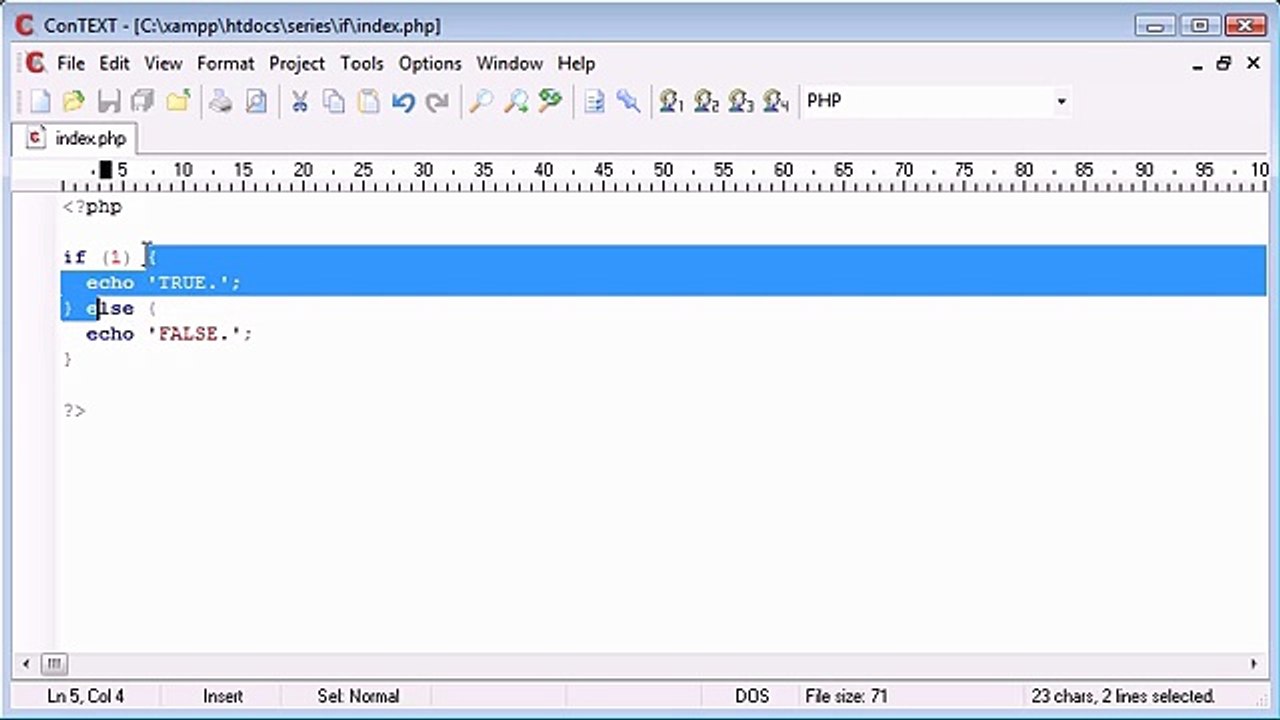Click the Close file folder icon
The width and height of the screenshot is (1280, 720).
pyautogui.click(x=178, y=101)
